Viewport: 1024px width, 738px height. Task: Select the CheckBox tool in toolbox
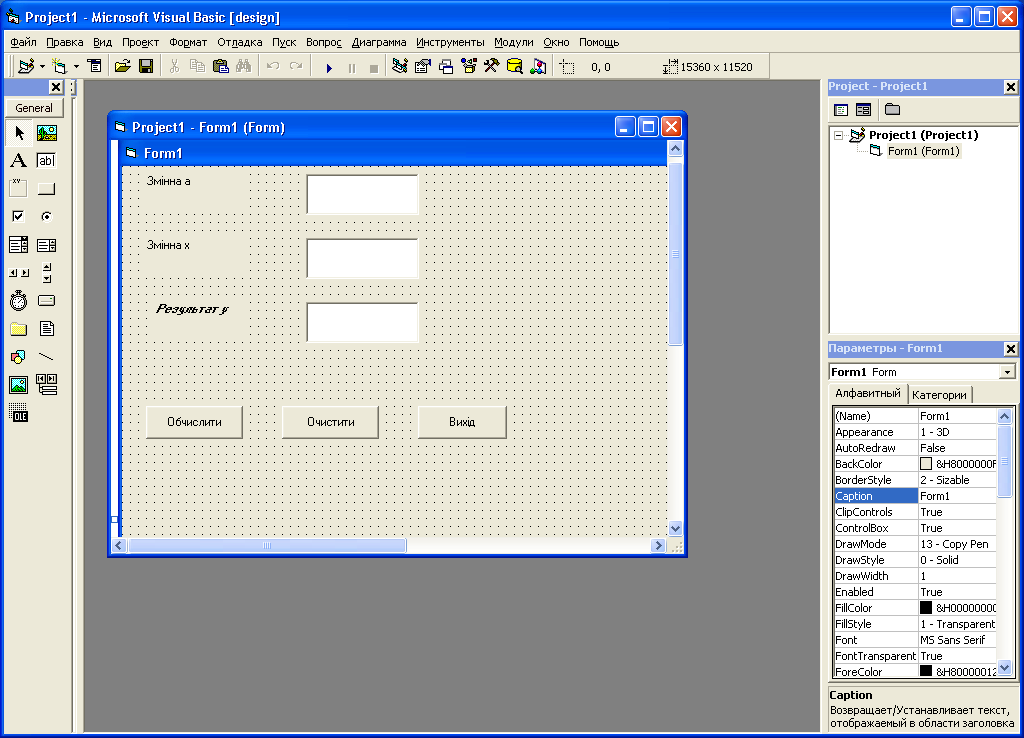point(19,216)
